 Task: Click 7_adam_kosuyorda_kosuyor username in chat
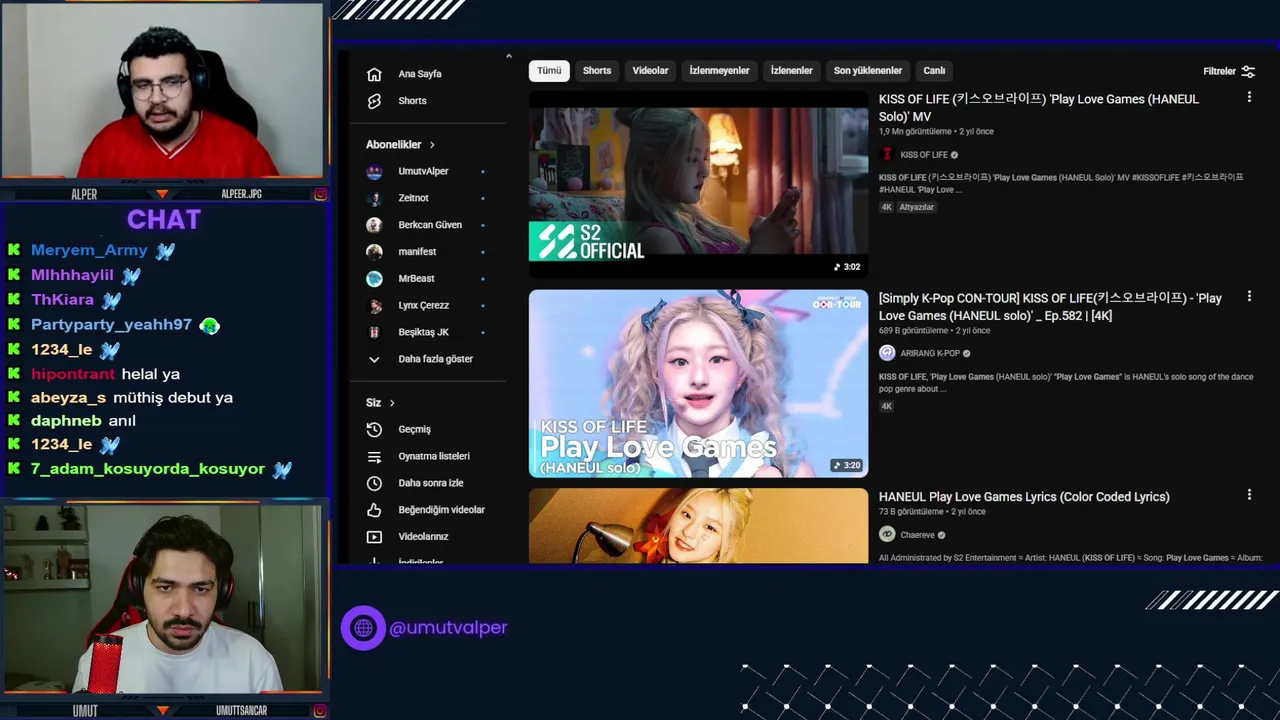pyautogui.click(x=148, y=469)
